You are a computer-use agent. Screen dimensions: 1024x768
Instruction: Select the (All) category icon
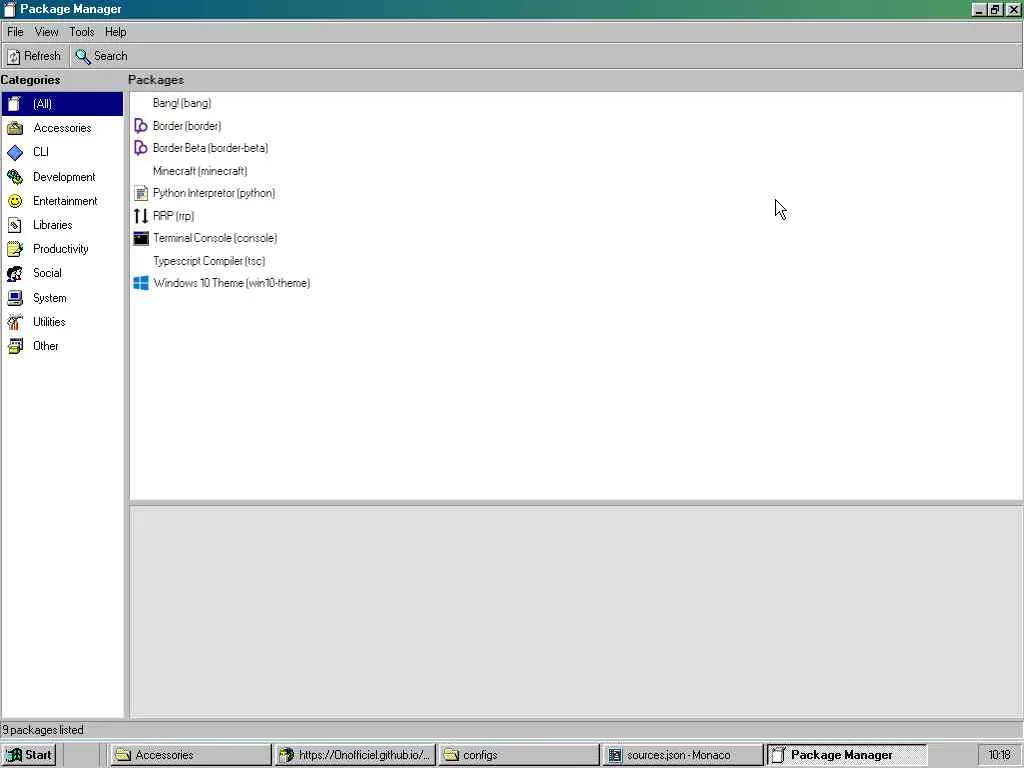[x=14, y=104]
